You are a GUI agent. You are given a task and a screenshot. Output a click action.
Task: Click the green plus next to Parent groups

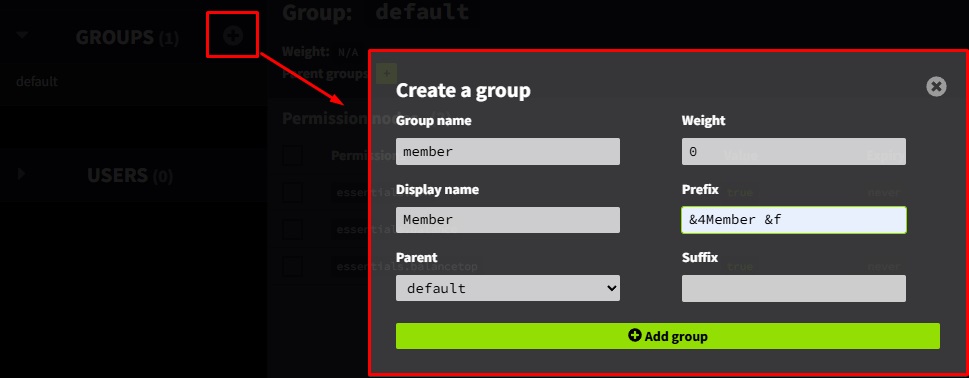386,74
